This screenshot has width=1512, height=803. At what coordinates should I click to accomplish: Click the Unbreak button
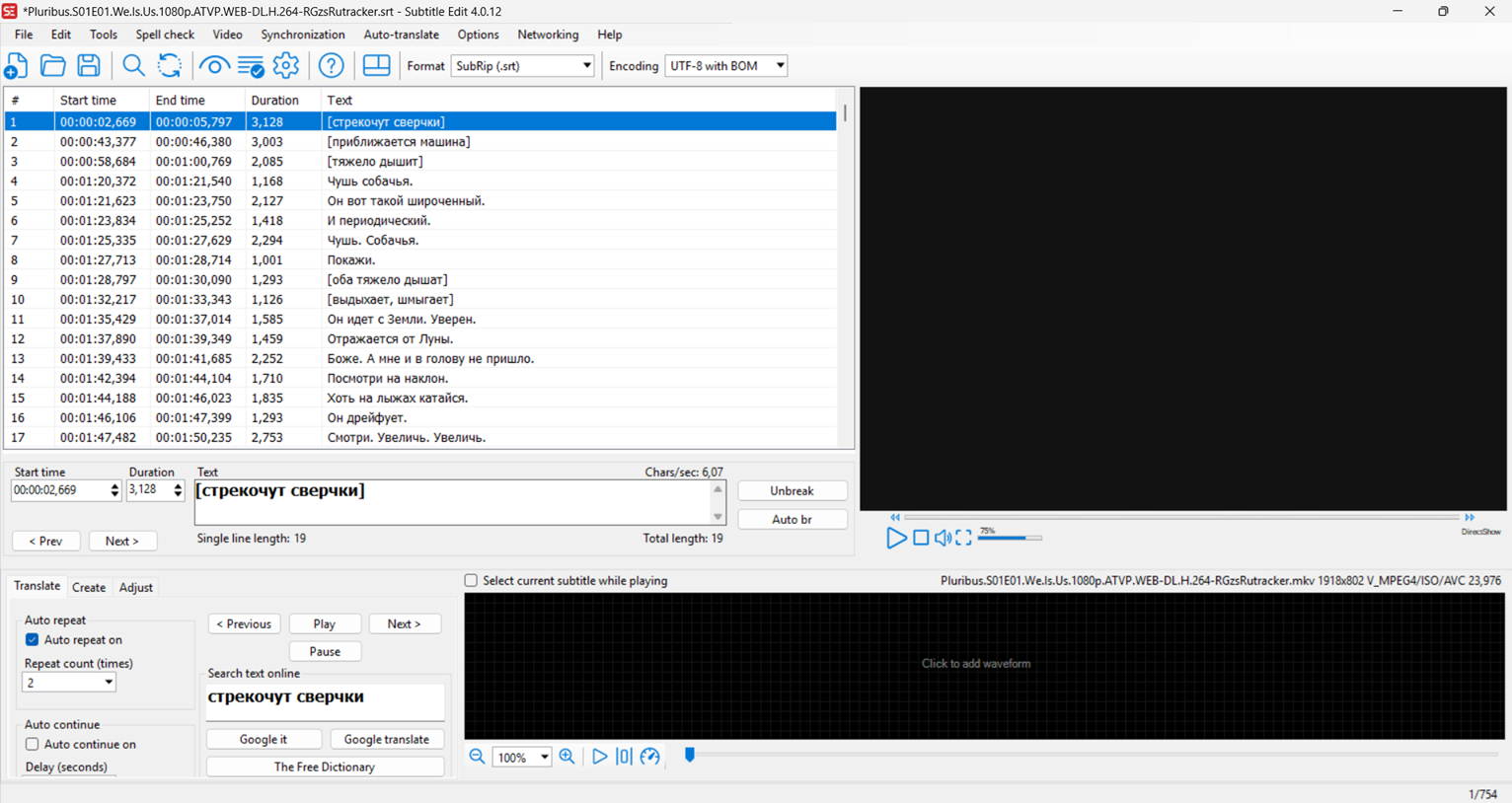click(792, 491)
